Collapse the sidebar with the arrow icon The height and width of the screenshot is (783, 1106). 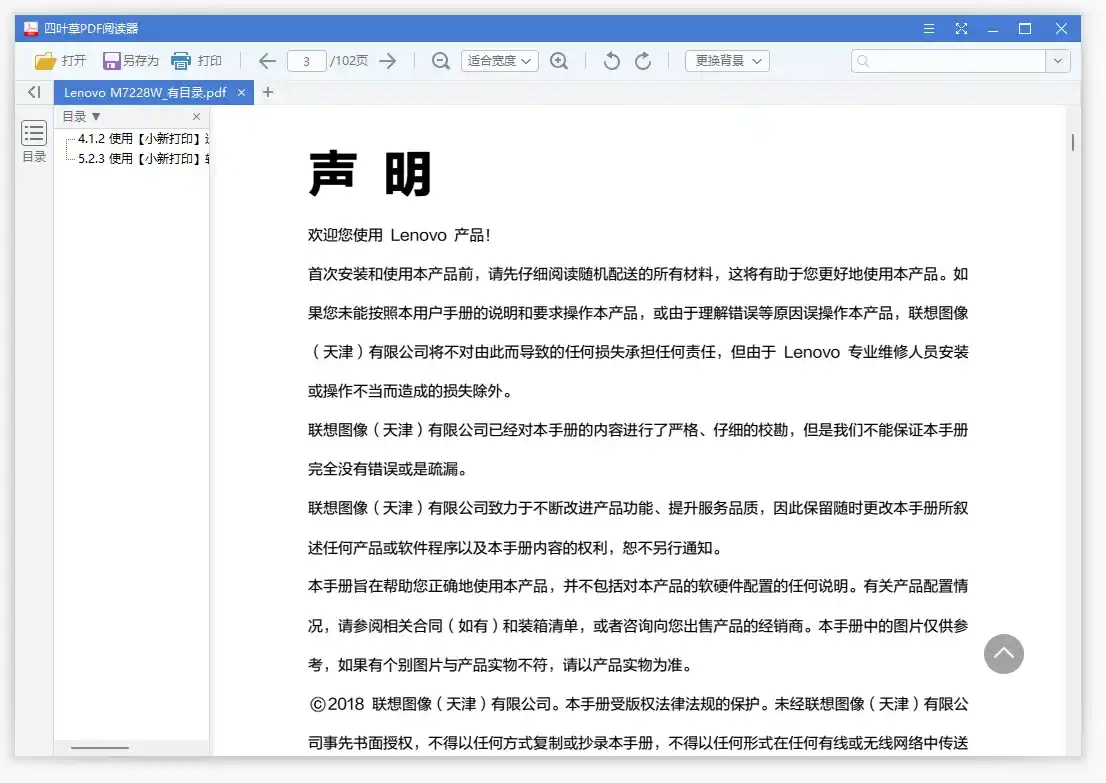[x=34, y=92]
